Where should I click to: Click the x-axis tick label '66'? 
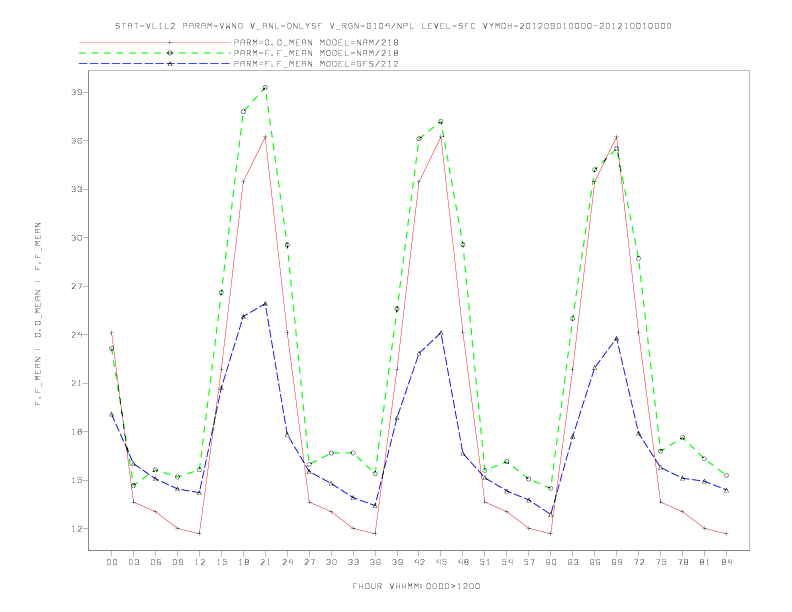pos(595,562)
